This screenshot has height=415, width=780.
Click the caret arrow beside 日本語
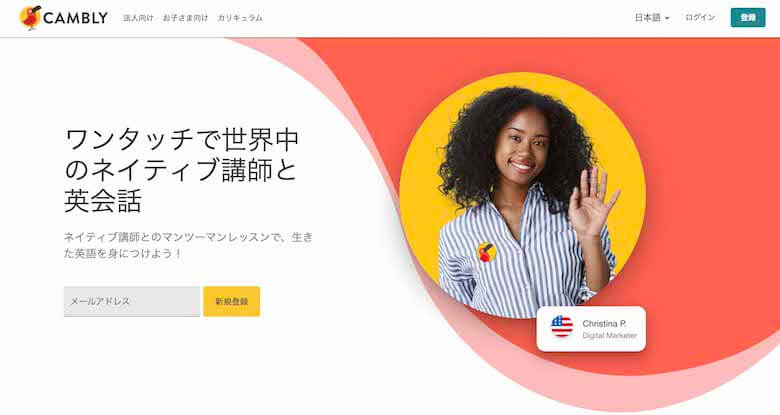[667, 18]
